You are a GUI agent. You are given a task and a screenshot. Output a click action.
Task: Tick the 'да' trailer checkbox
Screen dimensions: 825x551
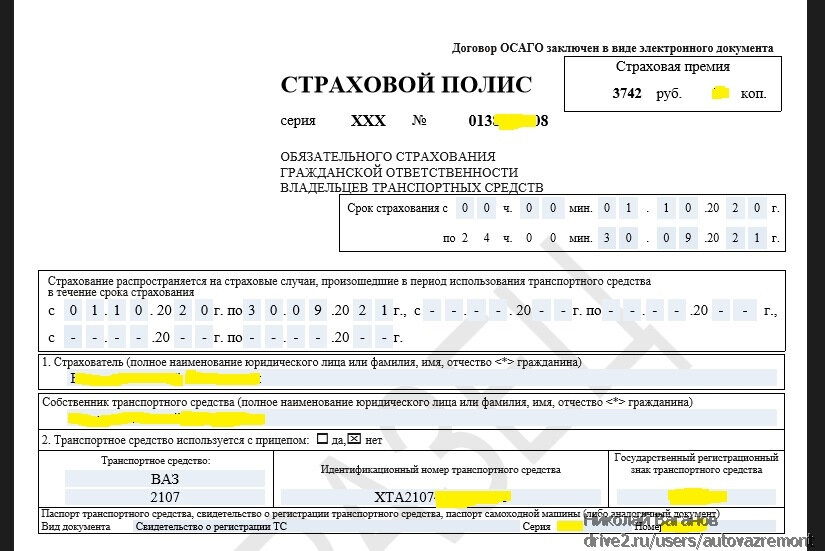(x=323, y=438)
